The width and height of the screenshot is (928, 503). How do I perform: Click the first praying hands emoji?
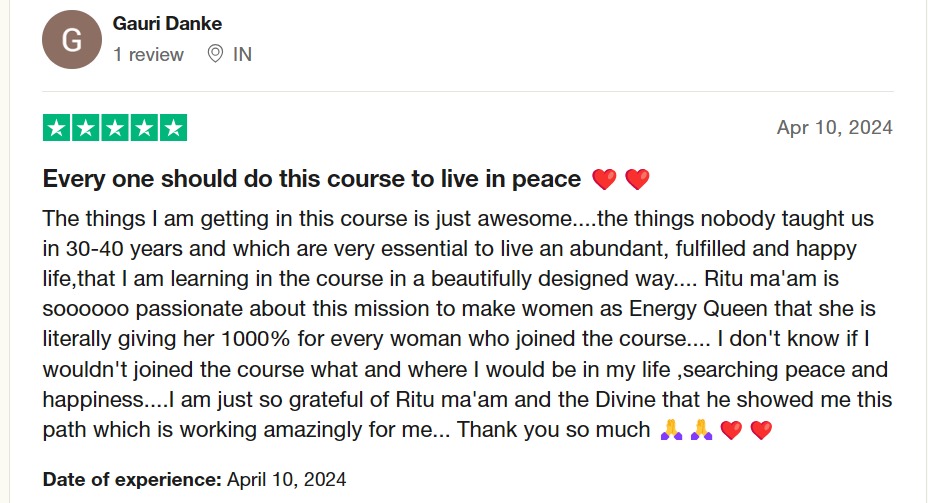point(672,431)
